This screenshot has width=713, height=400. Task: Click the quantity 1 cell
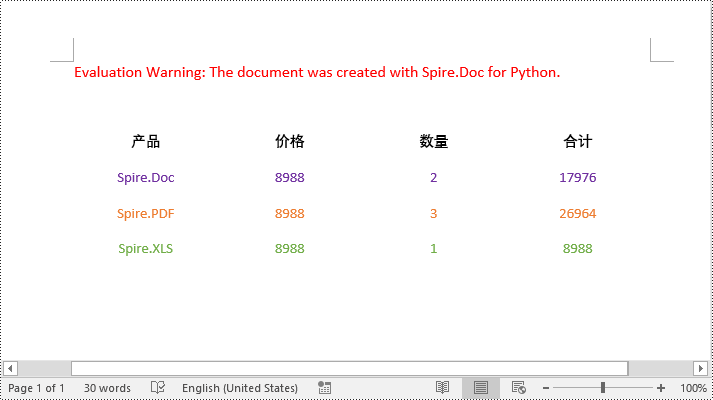434,249
